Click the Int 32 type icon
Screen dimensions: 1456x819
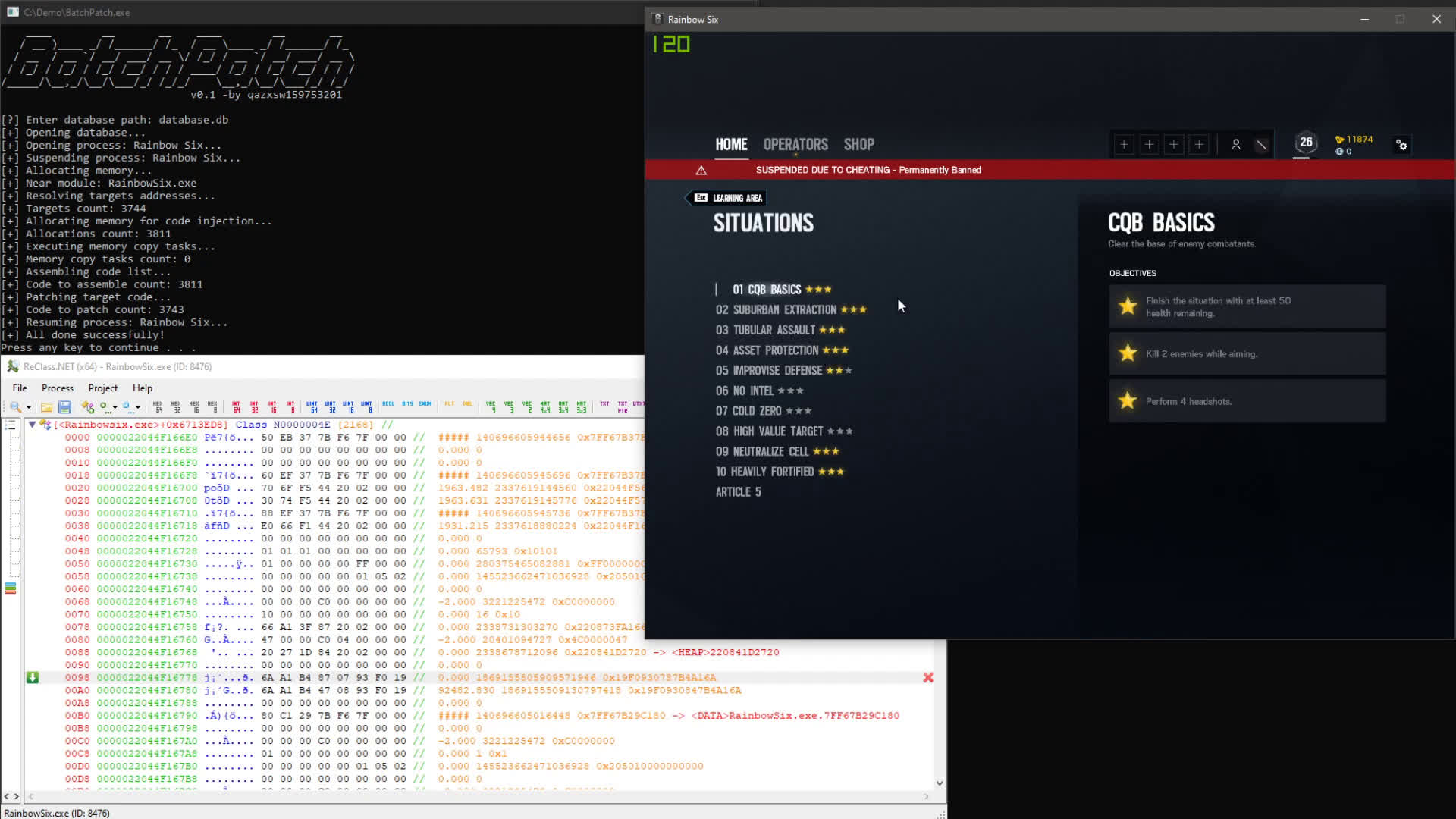coord(254,407)
